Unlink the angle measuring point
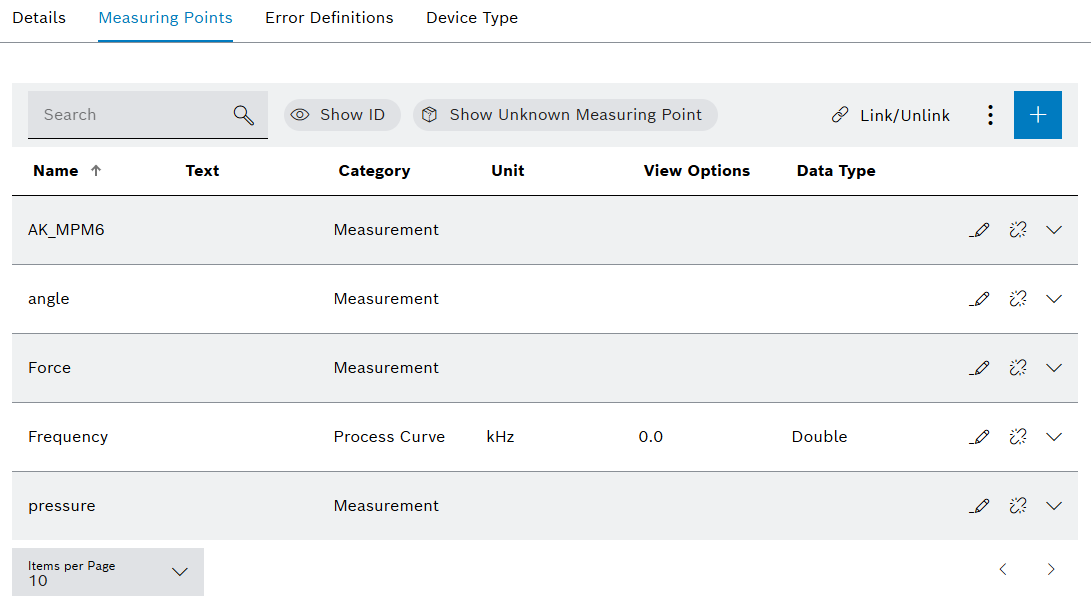The height and width of the screenshot is (605, 1091). (1017, 298)
